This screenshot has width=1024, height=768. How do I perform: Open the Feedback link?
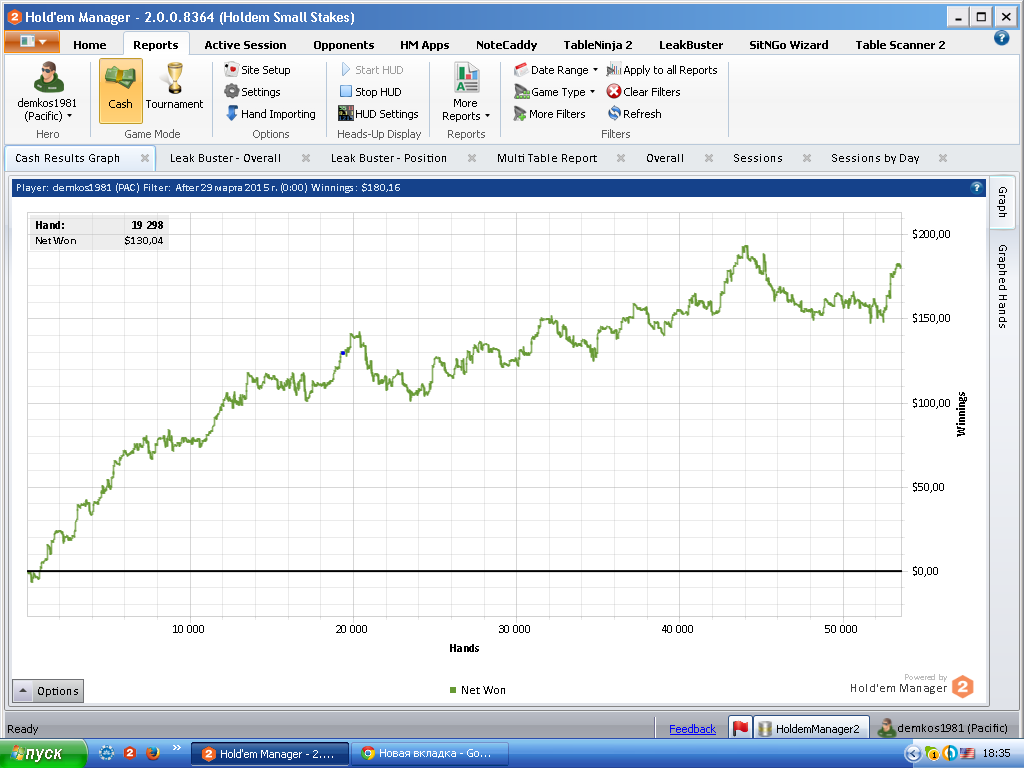pyautogui.click(x=692, y=729)
